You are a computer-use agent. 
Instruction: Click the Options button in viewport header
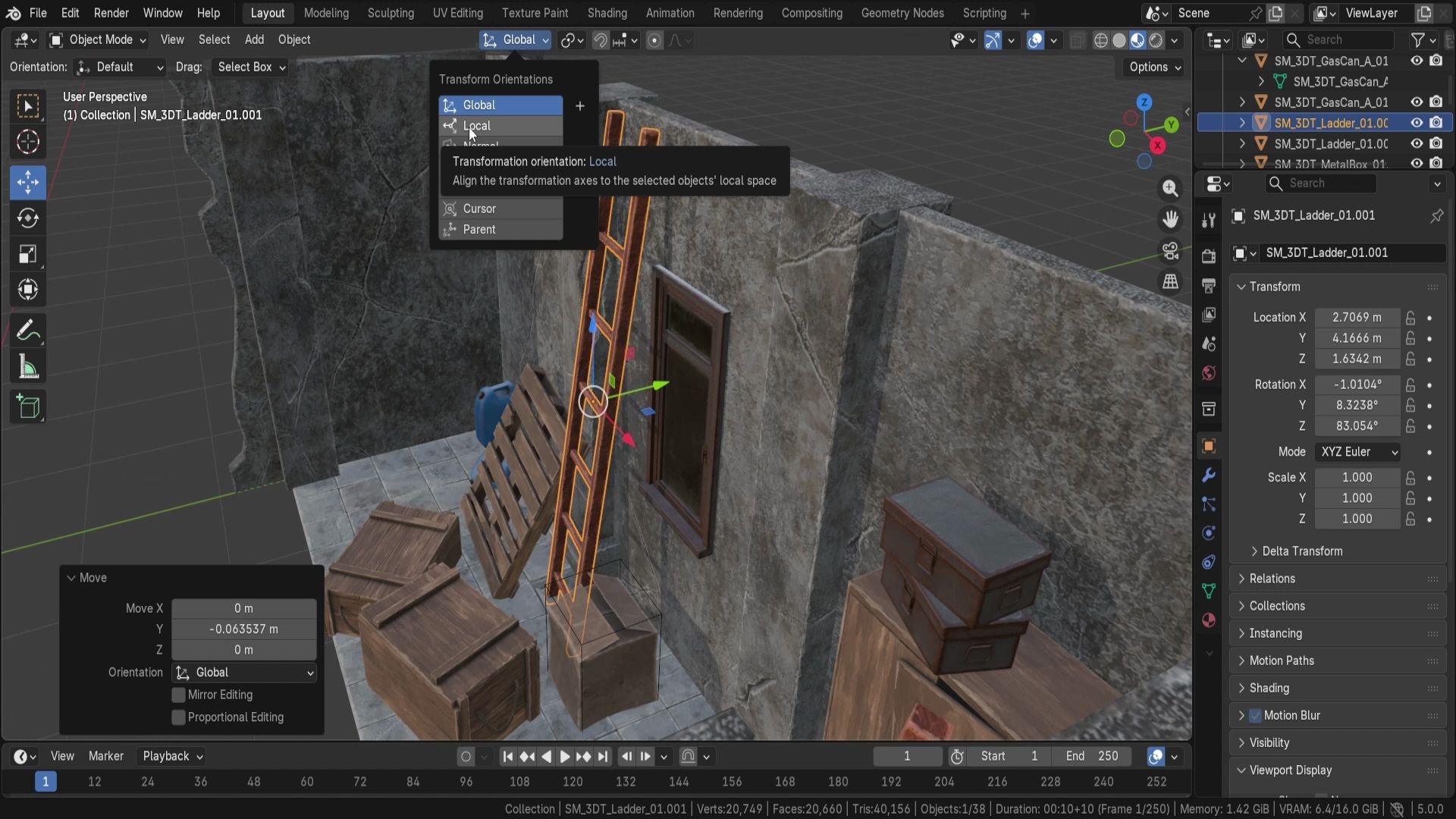pyautogui.click(x=1154, y=67)
